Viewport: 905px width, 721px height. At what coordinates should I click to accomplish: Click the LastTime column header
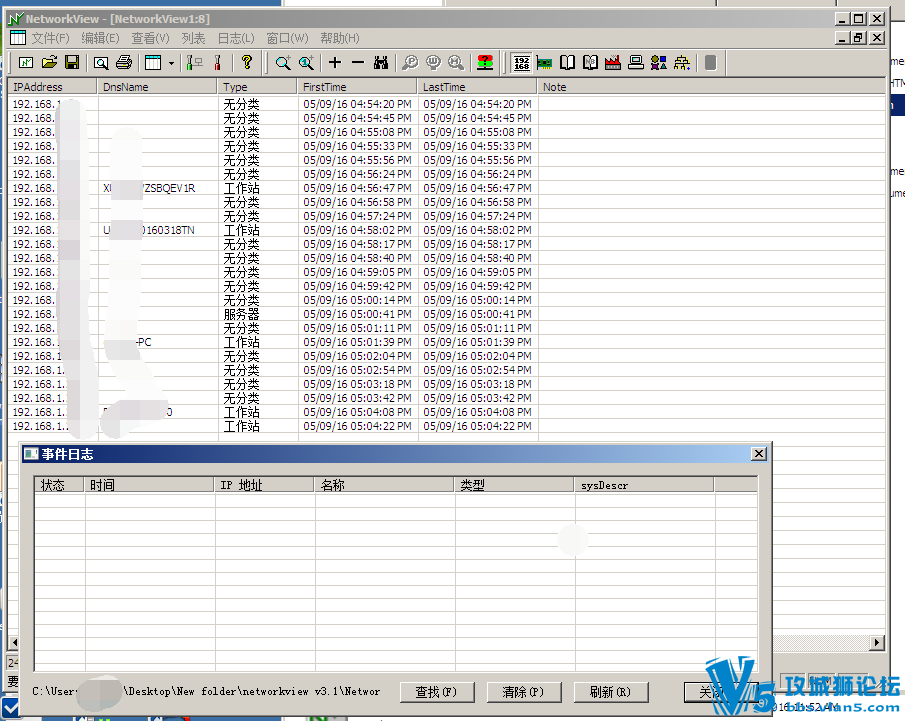(x=477, y=87)
